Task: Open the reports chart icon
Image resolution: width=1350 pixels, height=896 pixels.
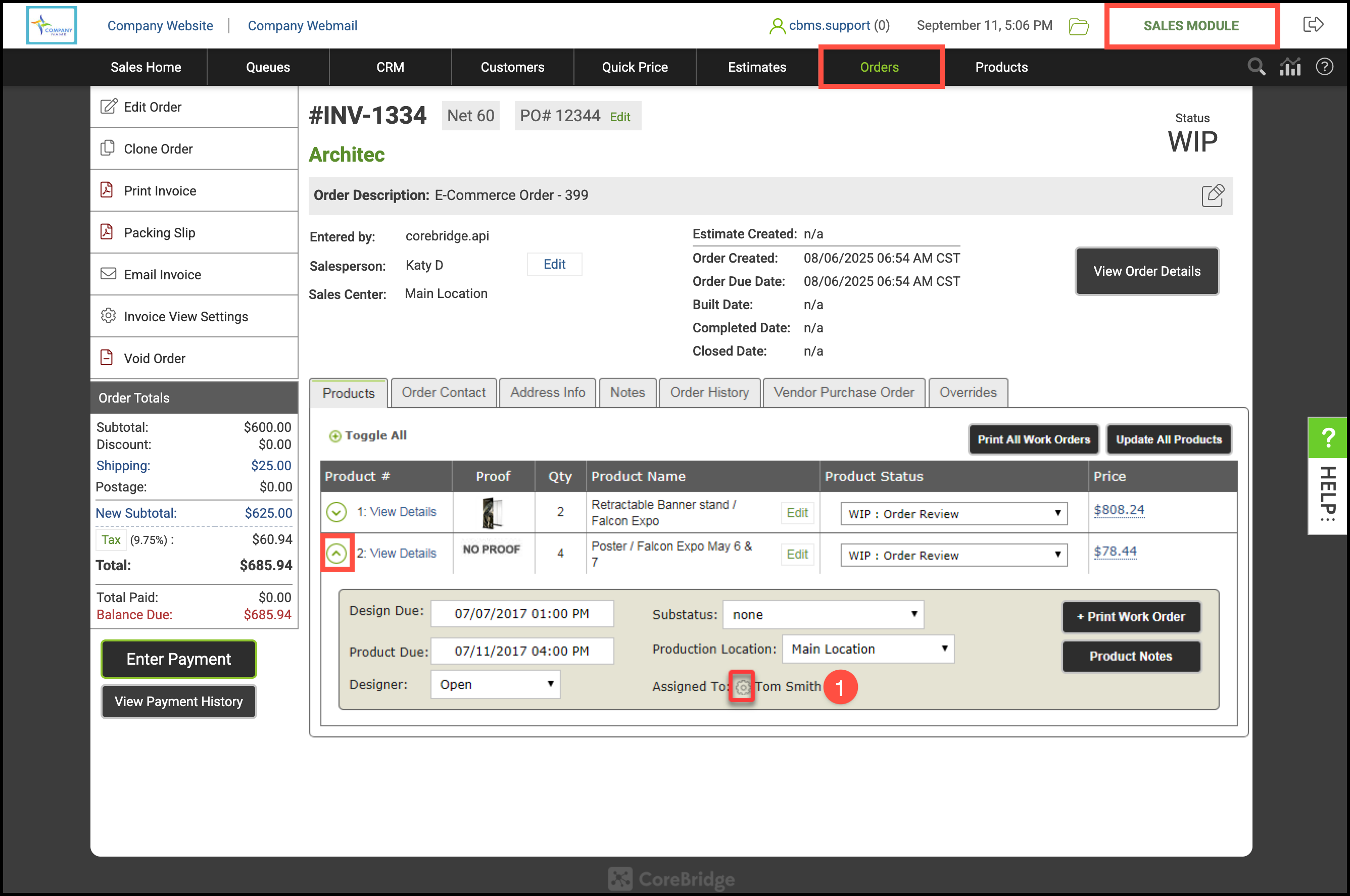Action: point(1290,67)
